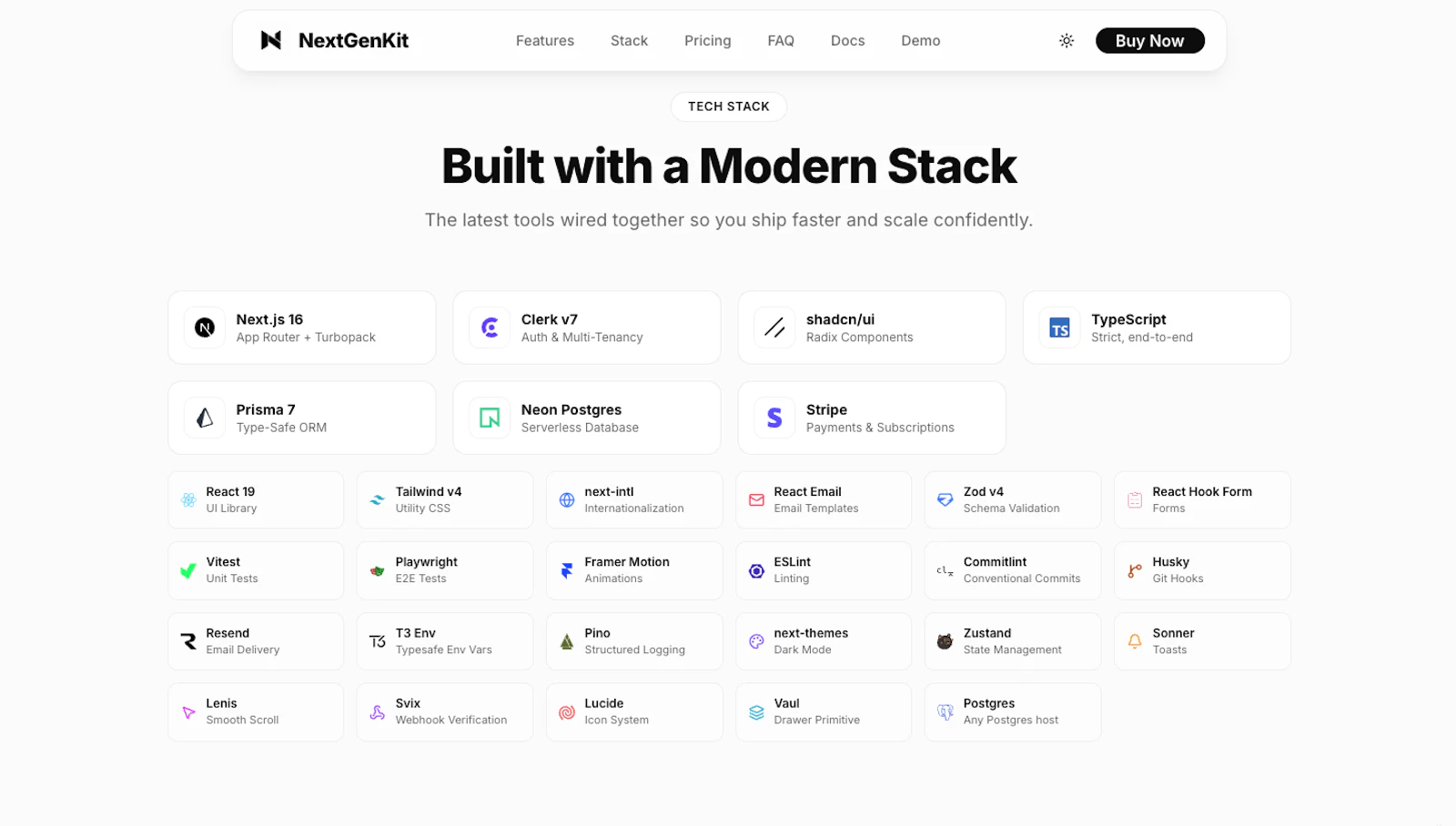1456x826 pixels.
Task: Open the Features nav link
Action: tap(545, 40)
